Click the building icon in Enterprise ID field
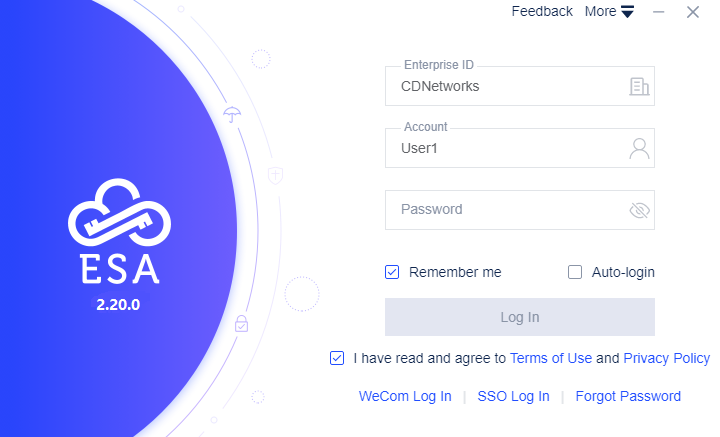Image resolution: width=720 pixels, height=437 pixels. [639, 86]
